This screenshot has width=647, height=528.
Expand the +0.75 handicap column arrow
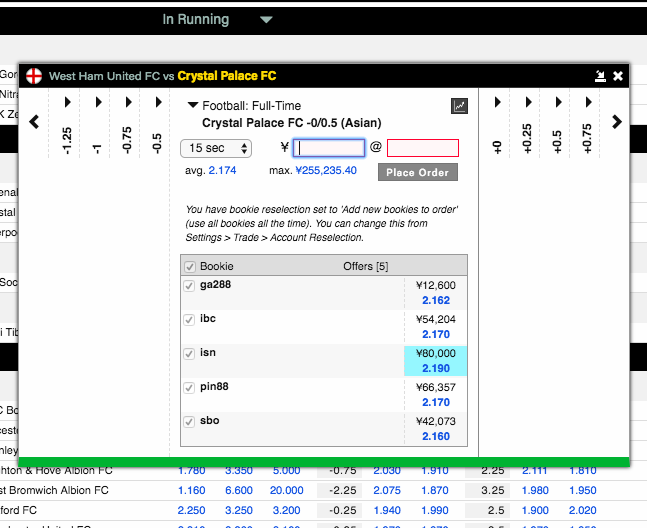tap(588, 102)
